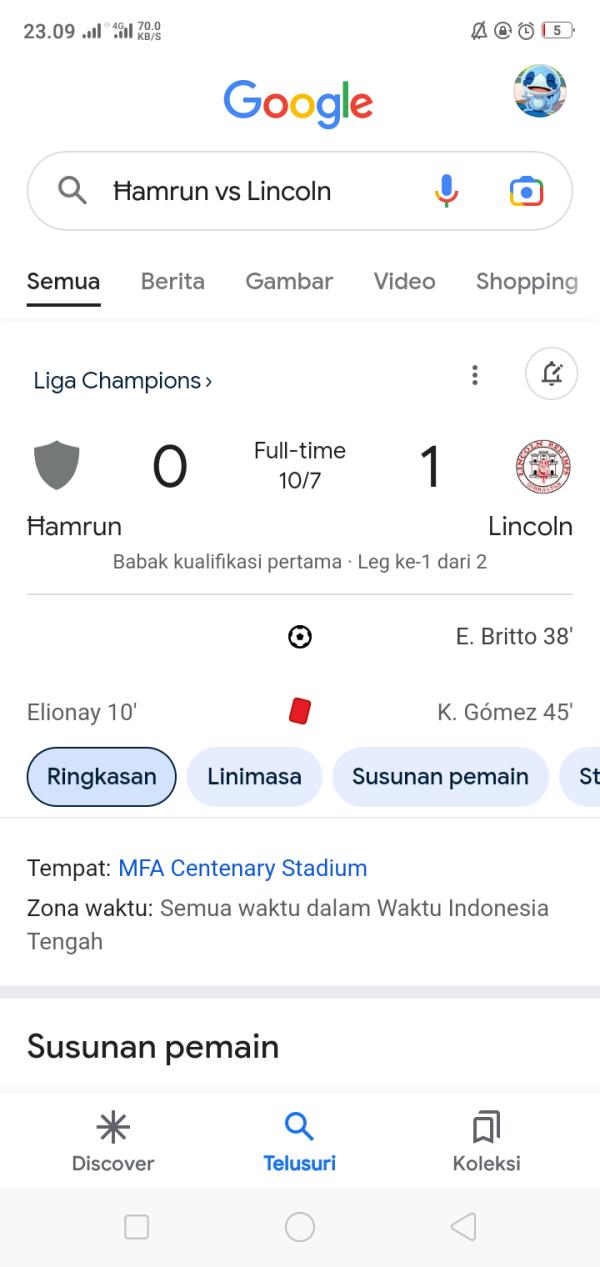The image size is (600, 1267).
Task: Open MFA Centenary Stadium link
Action: pos(243,868)
